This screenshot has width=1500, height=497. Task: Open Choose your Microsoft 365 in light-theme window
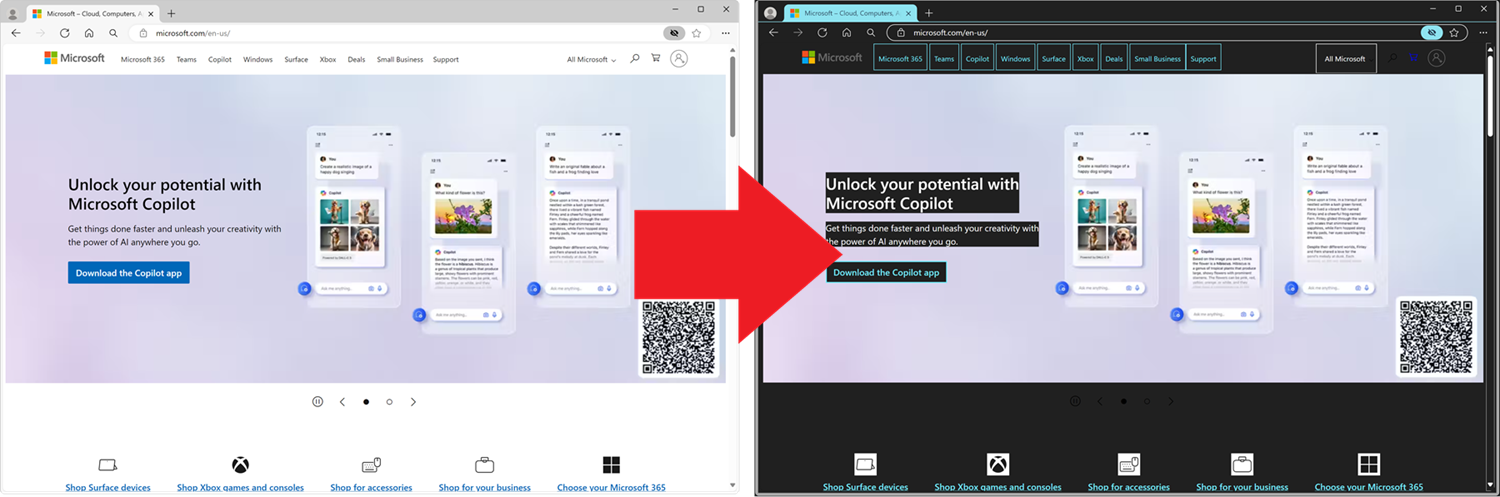pyautogui.click(x=611, y=487)
